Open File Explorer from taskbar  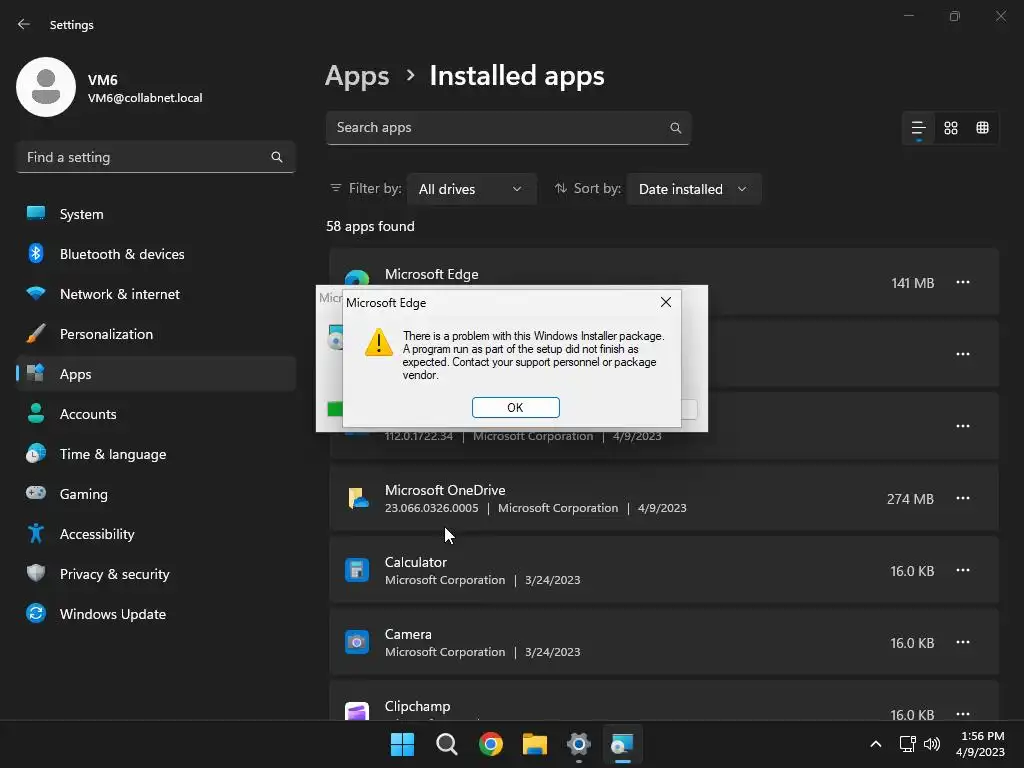tap(535, 744)
